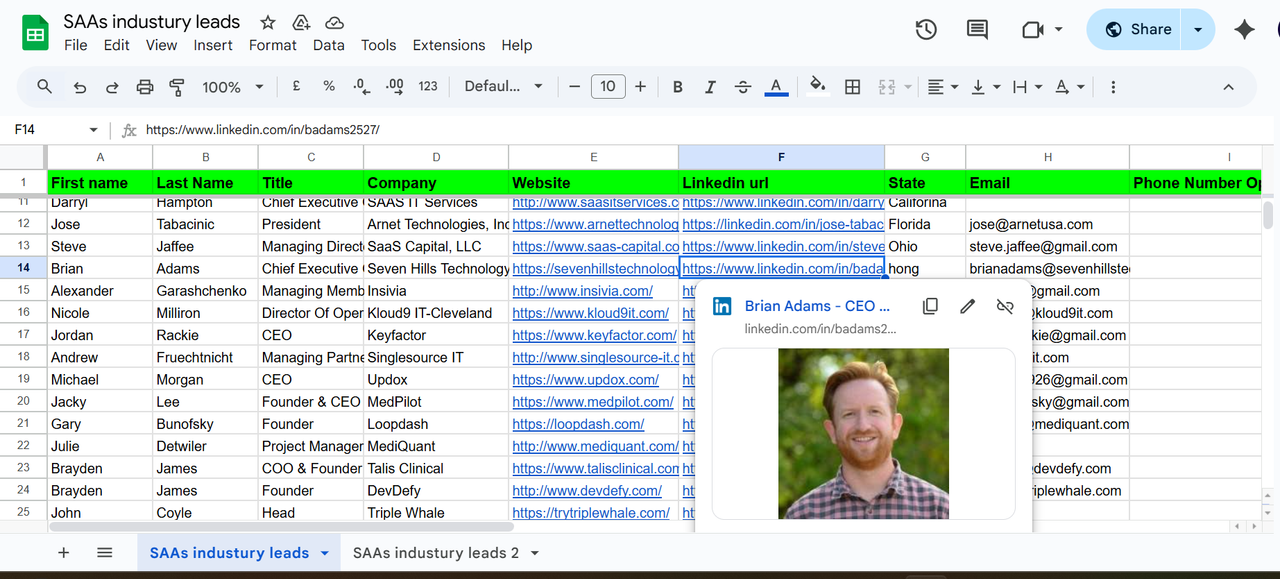Screen dimensions: 1280x579
Task: Open vertical align dropdown
Action: pyautogui.click(x=985, y=87)
